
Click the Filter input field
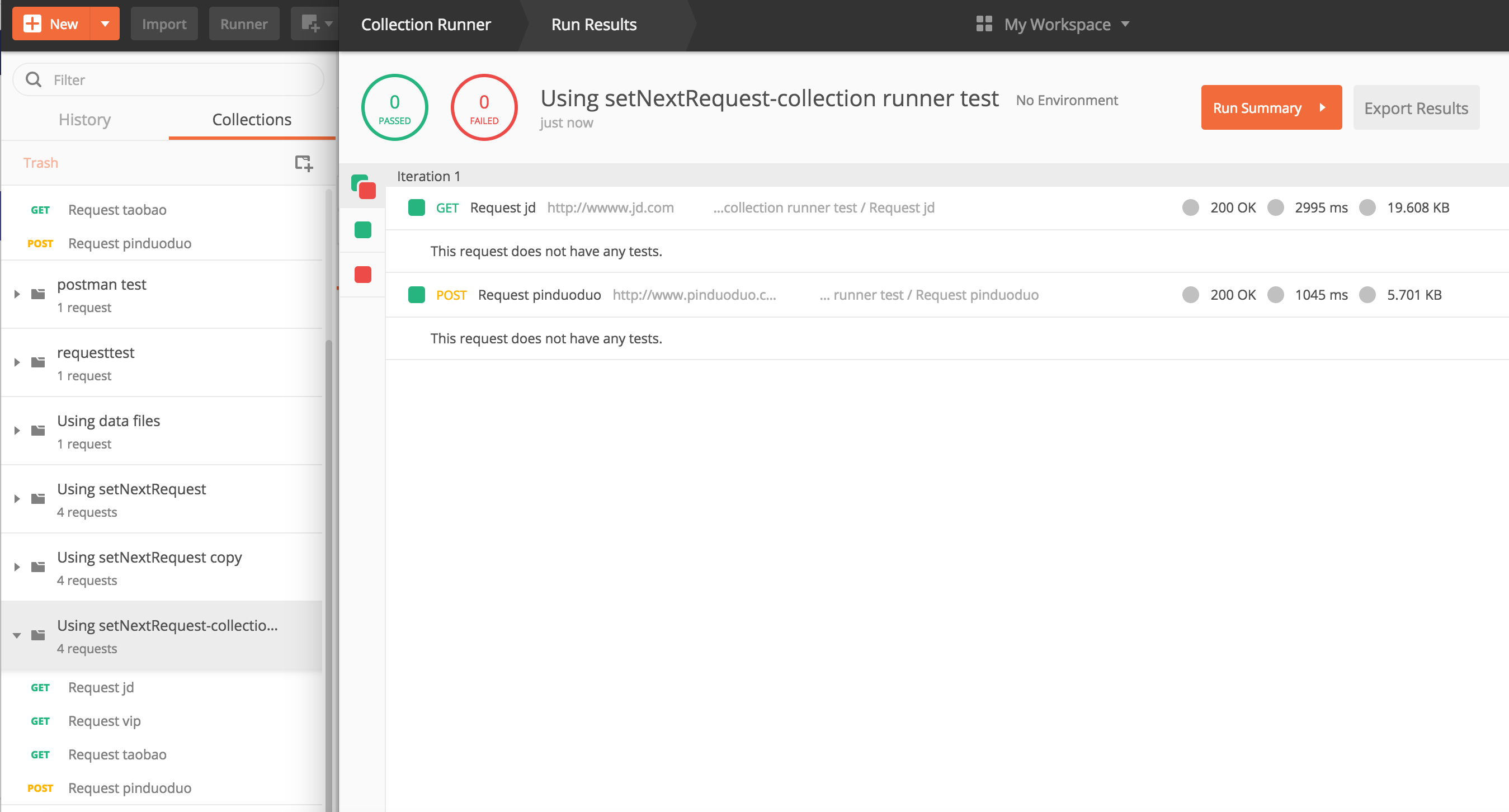(x=171, y=79)
